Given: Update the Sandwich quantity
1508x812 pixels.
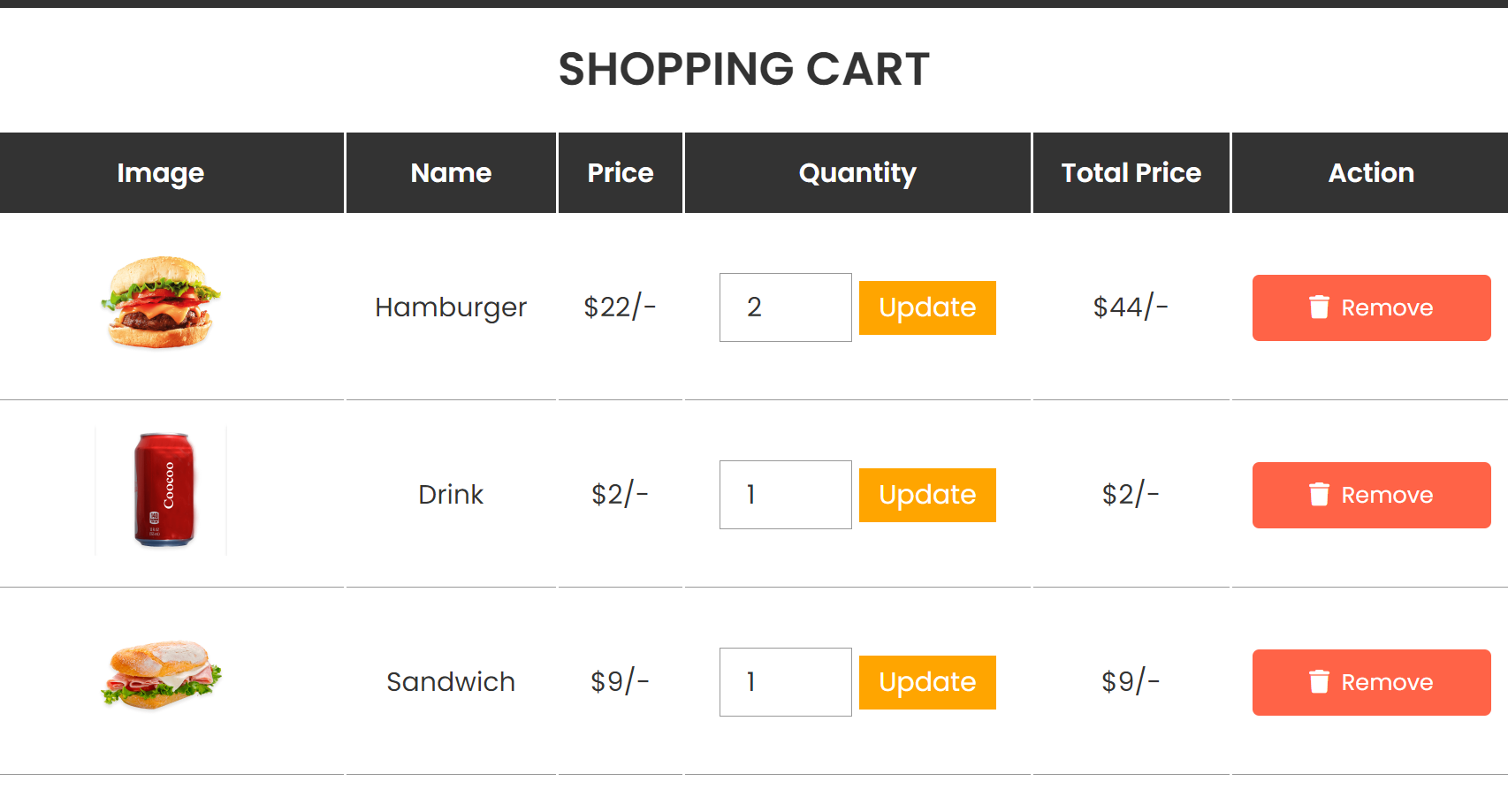Looking at the screenshot, I should 927,682.
